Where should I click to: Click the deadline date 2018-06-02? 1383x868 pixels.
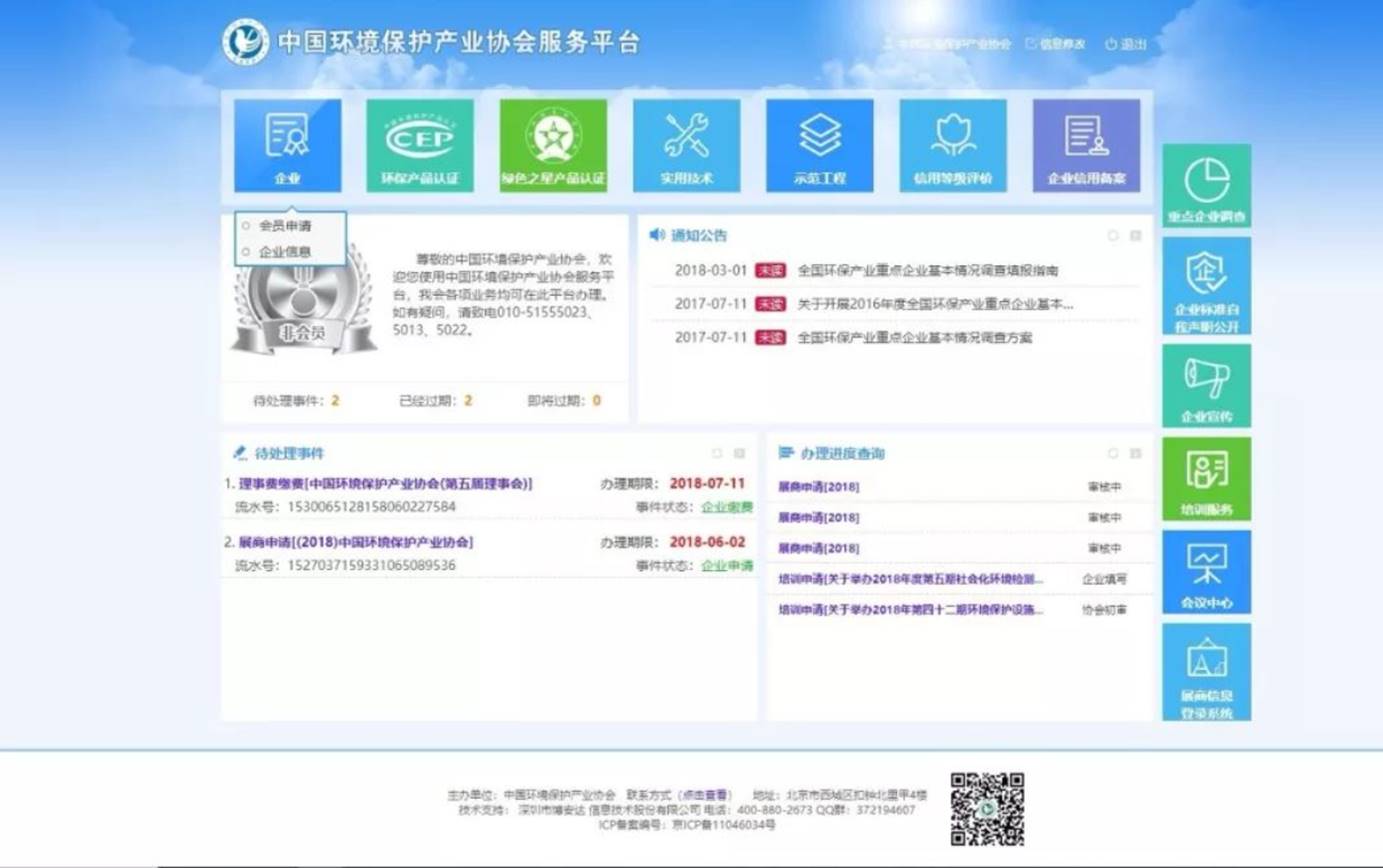point(707,542)
